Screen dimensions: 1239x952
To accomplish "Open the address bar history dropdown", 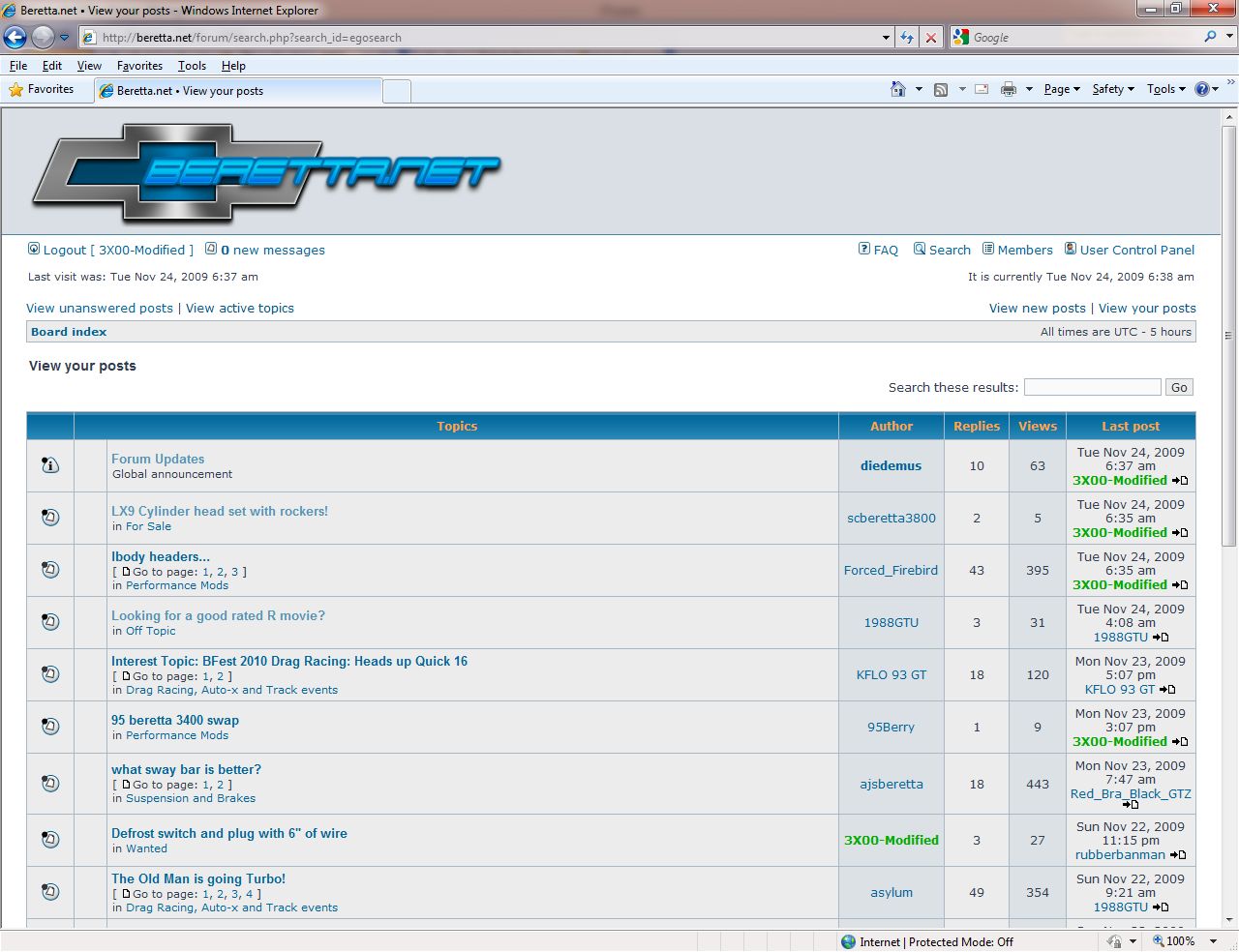I will (x=886, y=38).
